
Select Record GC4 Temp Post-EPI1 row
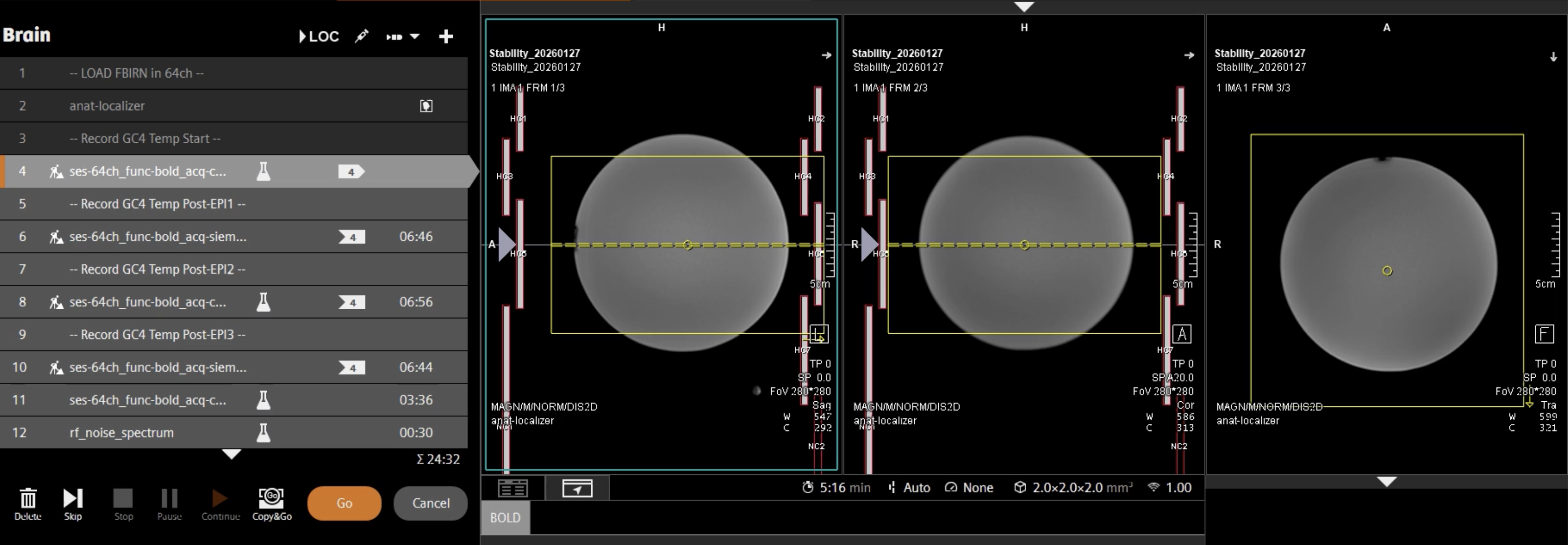click(234, 204)
